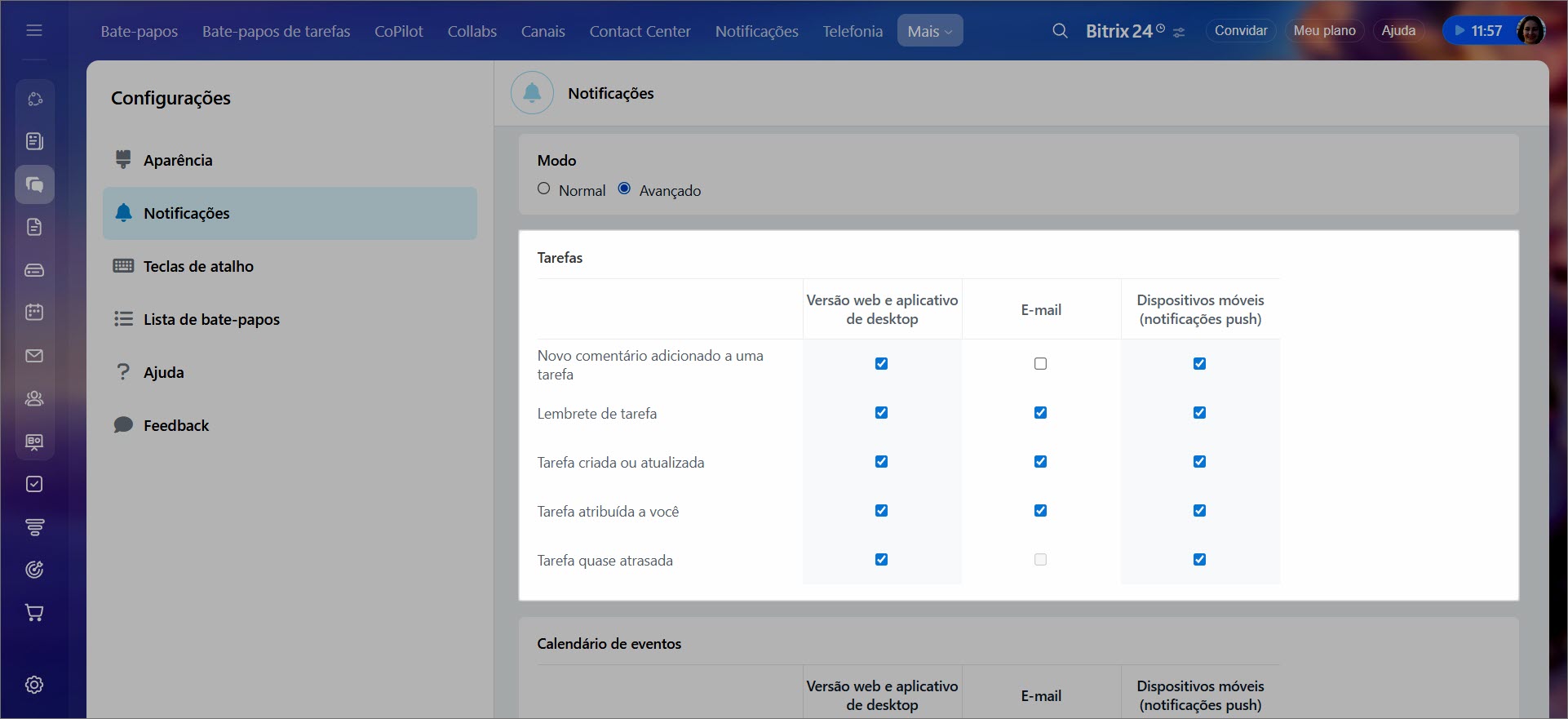The width and height of the screenshot is (1568, 719).
Task: Uncheck push notification for Lembrete de tarefa
Action: pyautogui.click(x=1199, y=413)
